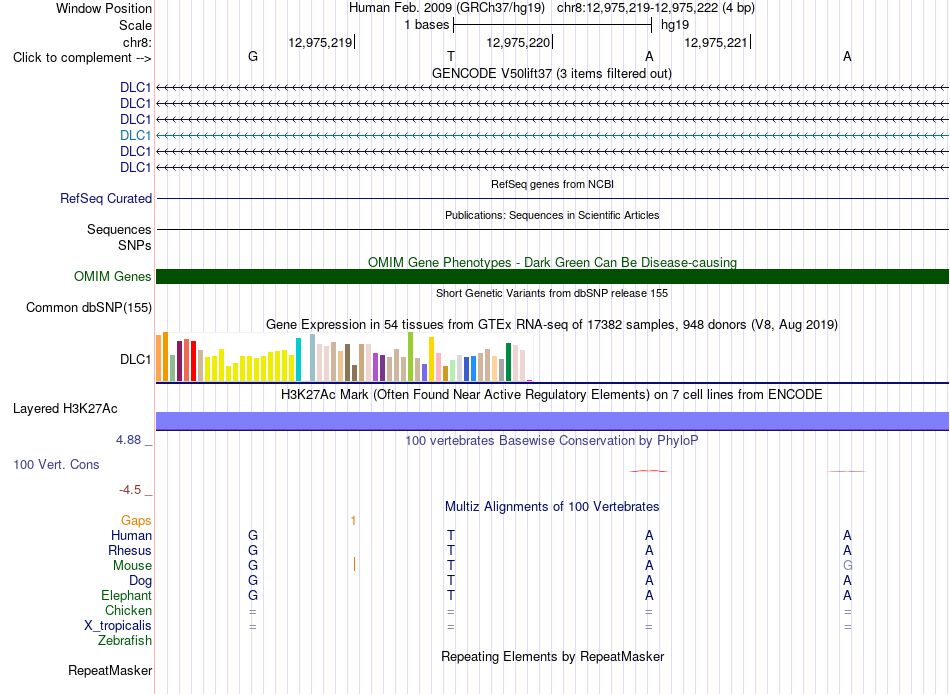Click the Scale label on the left
Image resolution: width=950 pixels, height=694 pixels.
[135, 25]
